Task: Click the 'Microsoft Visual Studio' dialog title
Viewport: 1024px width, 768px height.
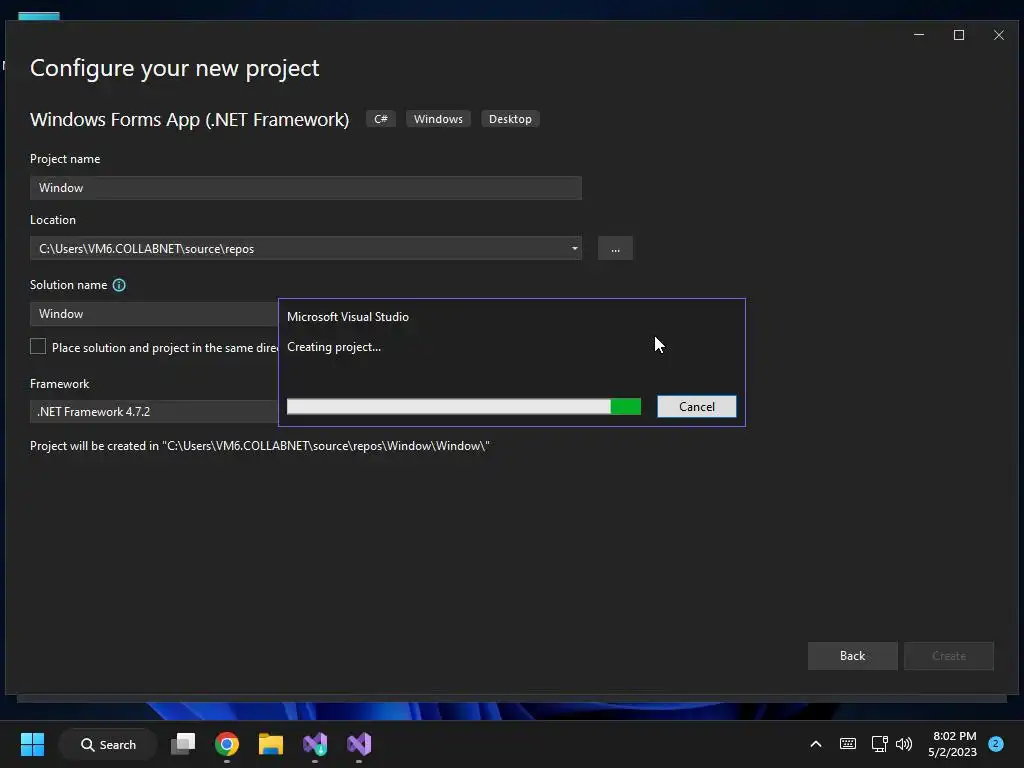Action: [347, 317]
